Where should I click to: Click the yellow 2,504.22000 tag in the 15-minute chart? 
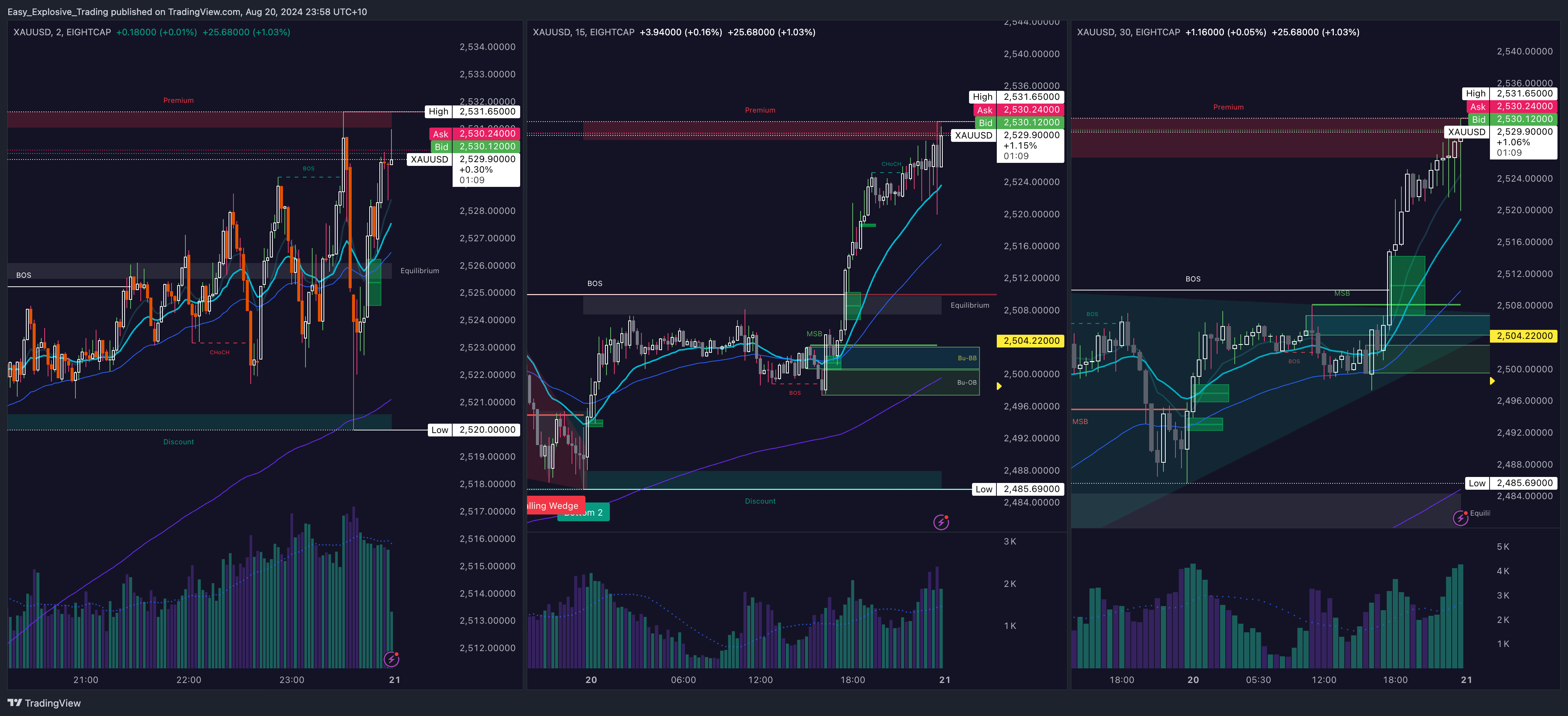(x=1031, y=341)
